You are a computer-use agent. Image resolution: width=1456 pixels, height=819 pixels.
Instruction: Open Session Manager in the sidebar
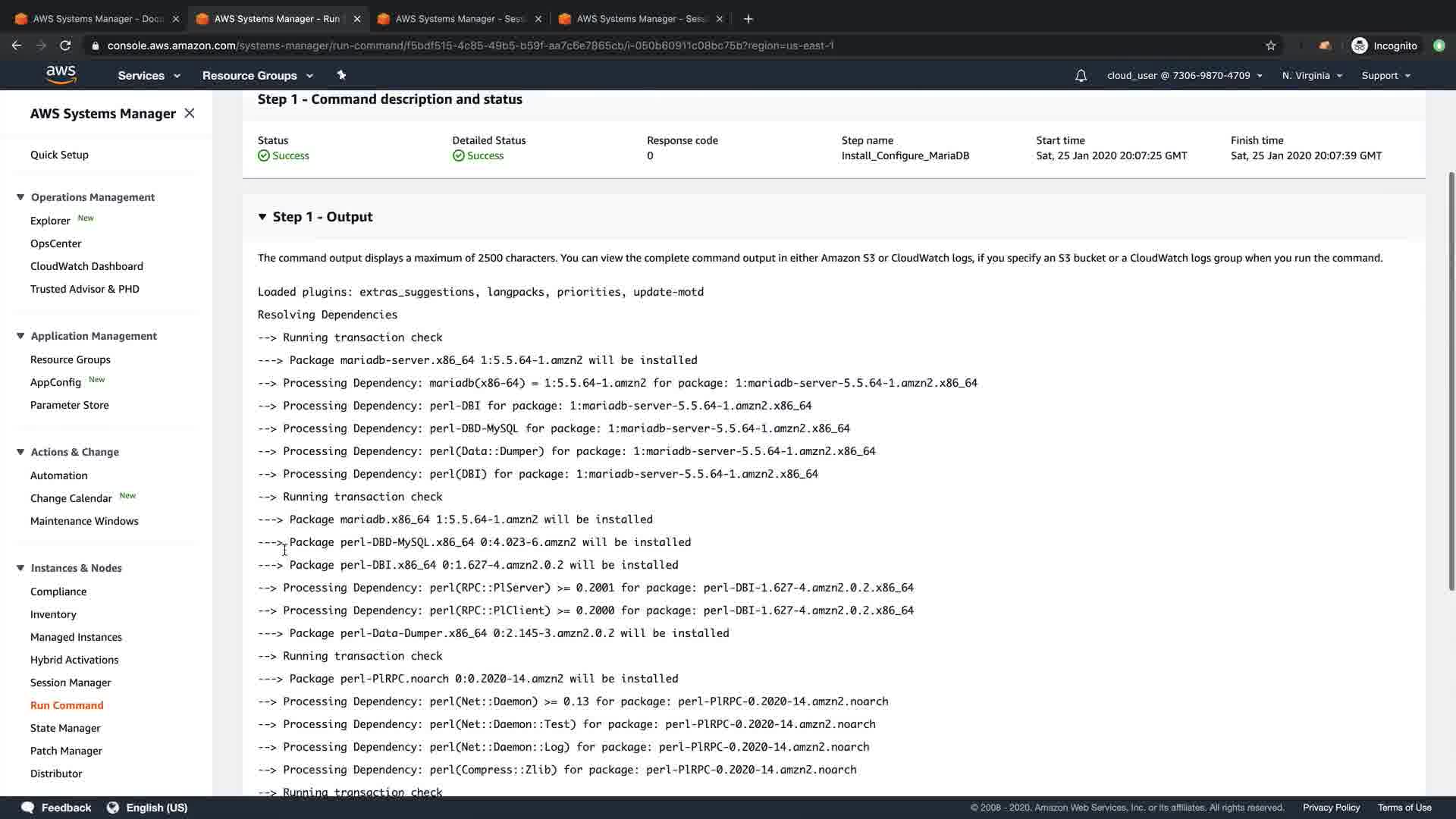tap(71, 682)
